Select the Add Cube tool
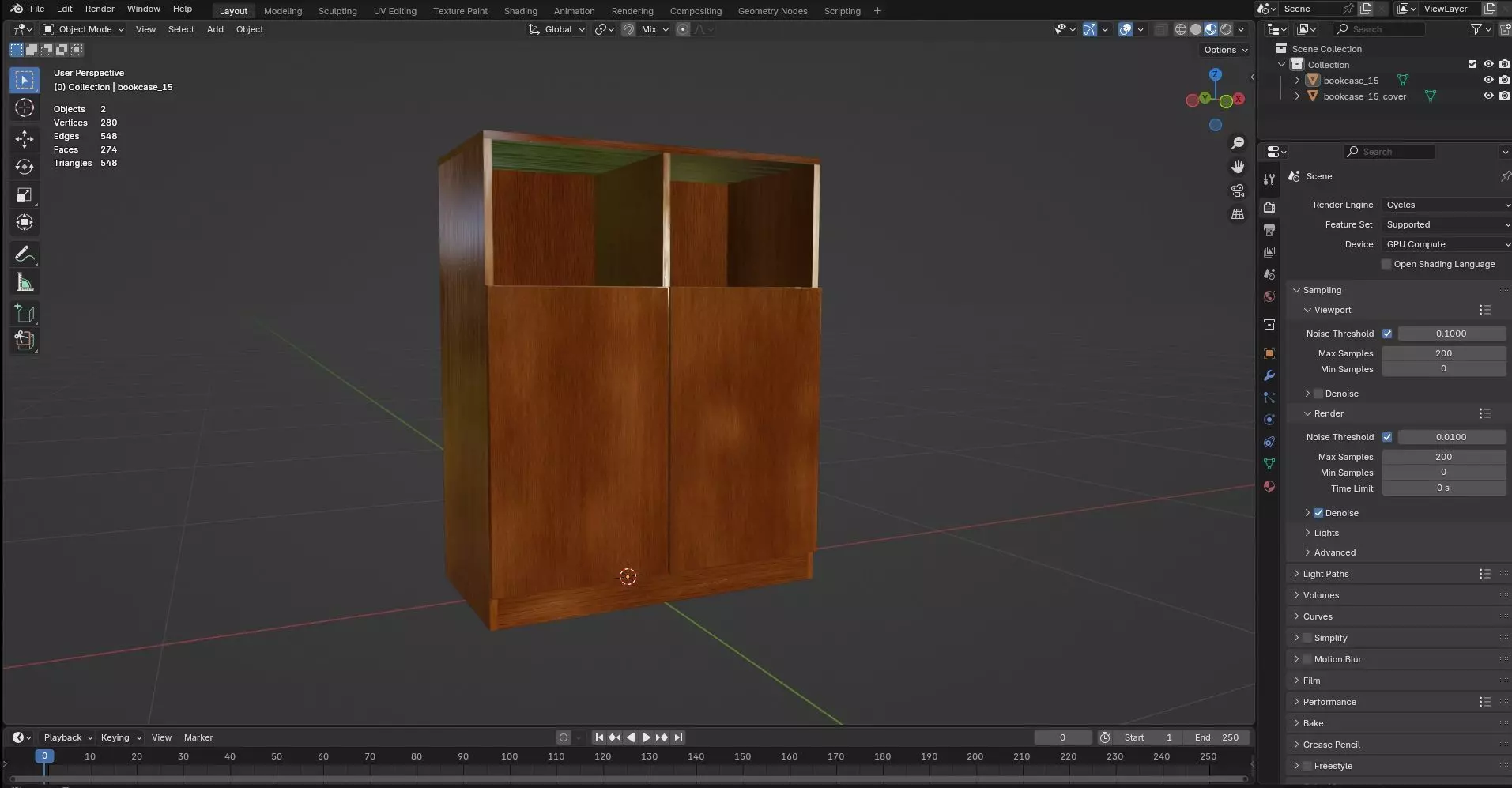 click(25, 314)
